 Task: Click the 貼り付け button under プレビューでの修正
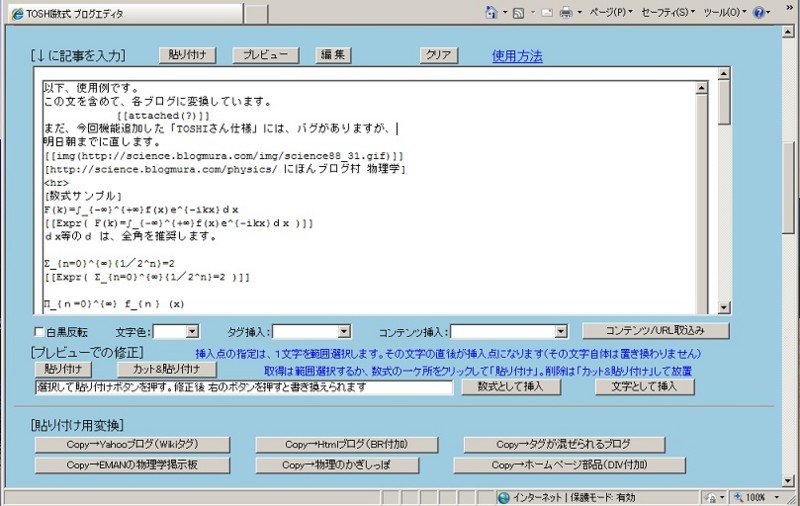tap(63, 368)
